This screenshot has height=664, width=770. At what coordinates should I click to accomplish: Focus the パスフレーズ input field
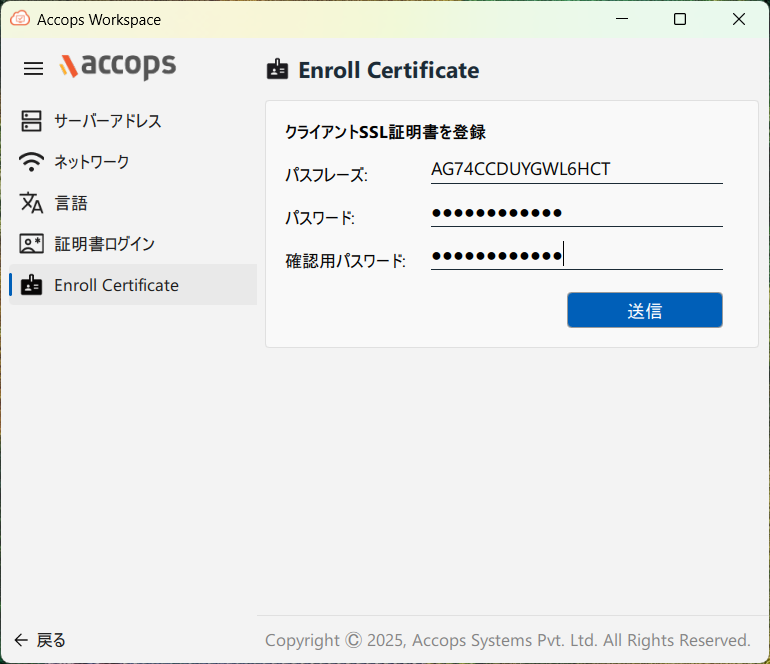click(577, 169)
